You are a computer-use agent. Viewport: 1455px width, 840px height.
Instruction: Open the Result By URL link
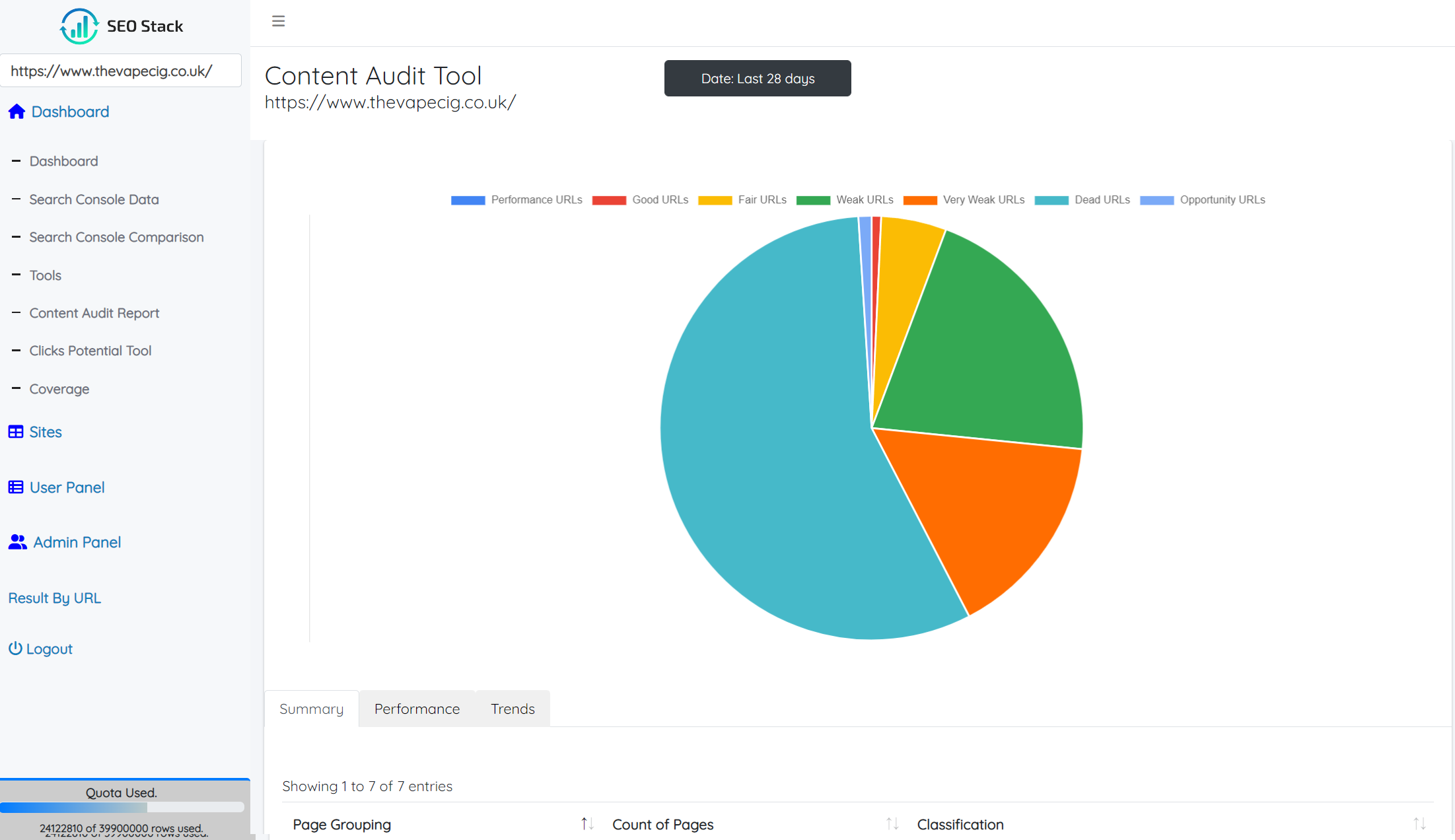(x=54, y=598)
